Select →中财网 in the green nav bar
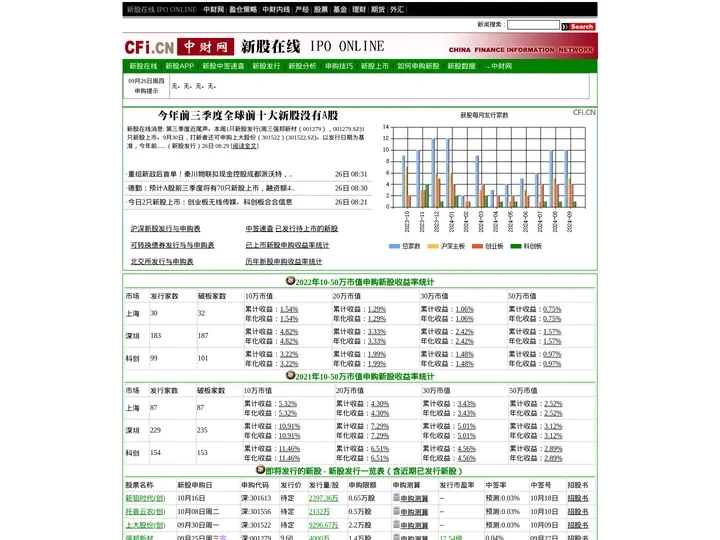Viewport: 720px width, 540px height. [498, 66]
